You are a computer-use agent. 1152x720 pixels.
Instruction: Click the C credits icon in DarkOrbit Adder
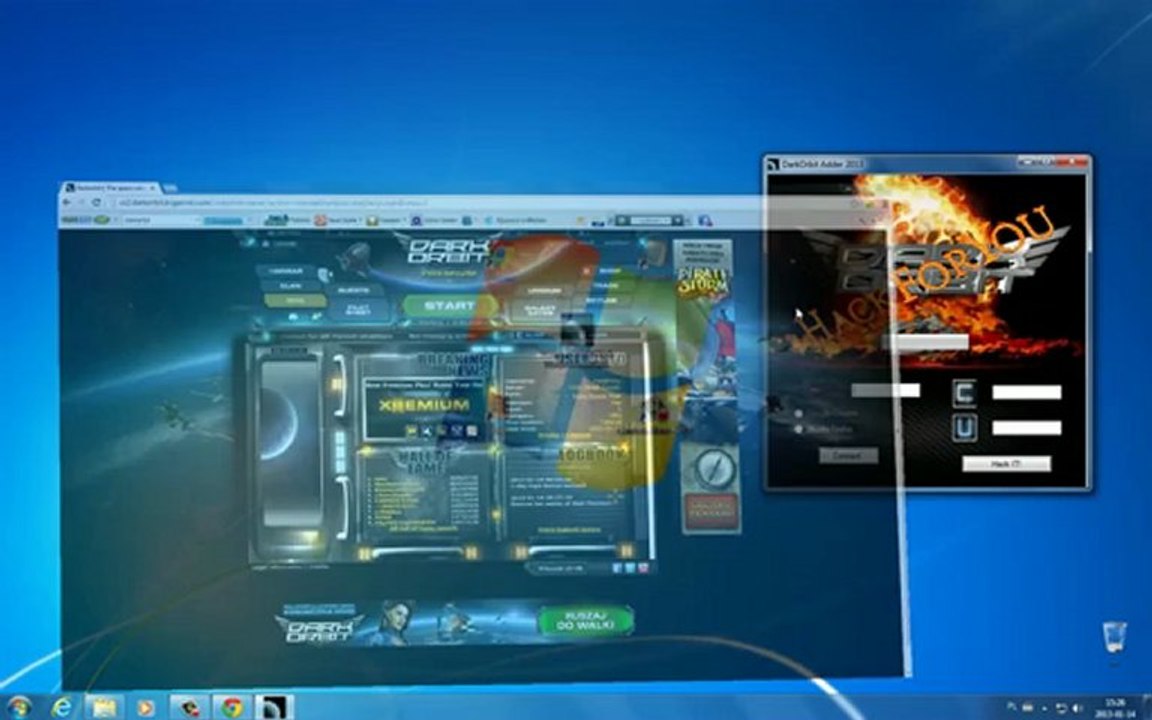tap(965, 393)
